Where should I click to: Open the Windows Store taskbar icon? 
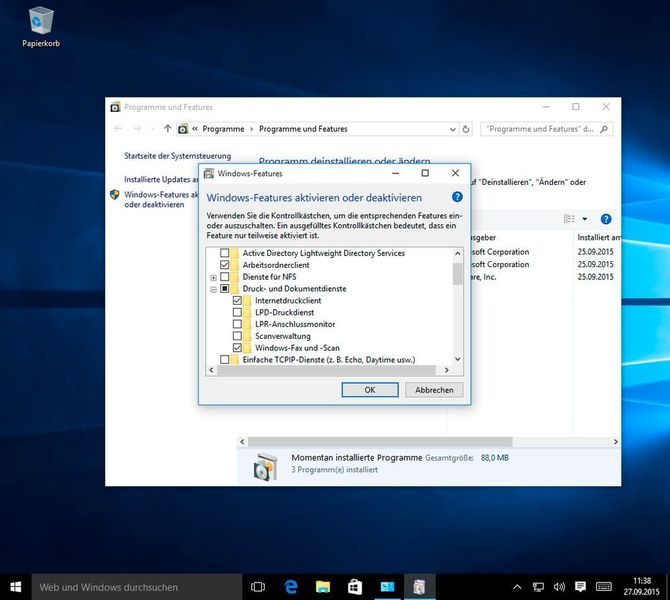click(355, 587)
